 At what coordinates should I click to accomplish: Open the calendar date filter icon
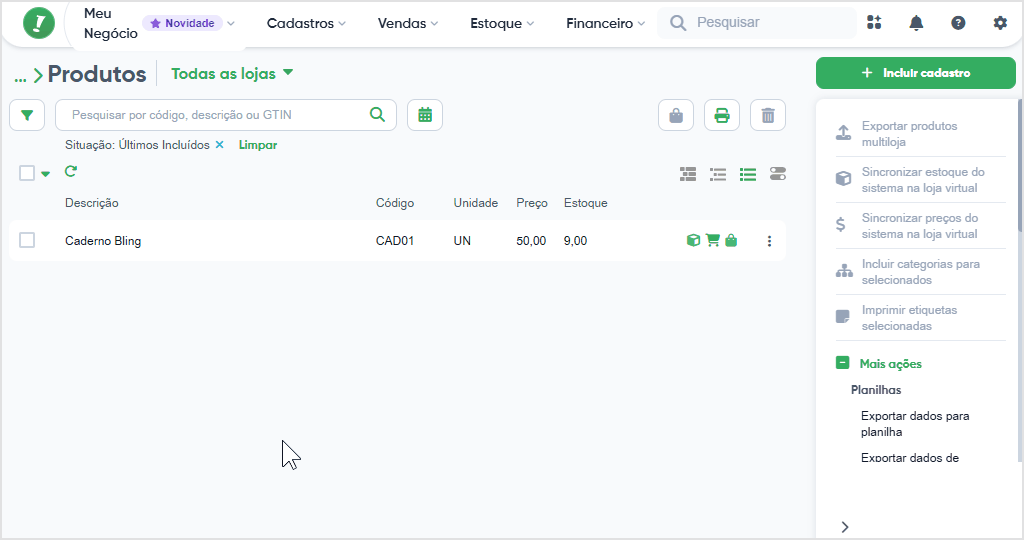[x=425, y=115]
